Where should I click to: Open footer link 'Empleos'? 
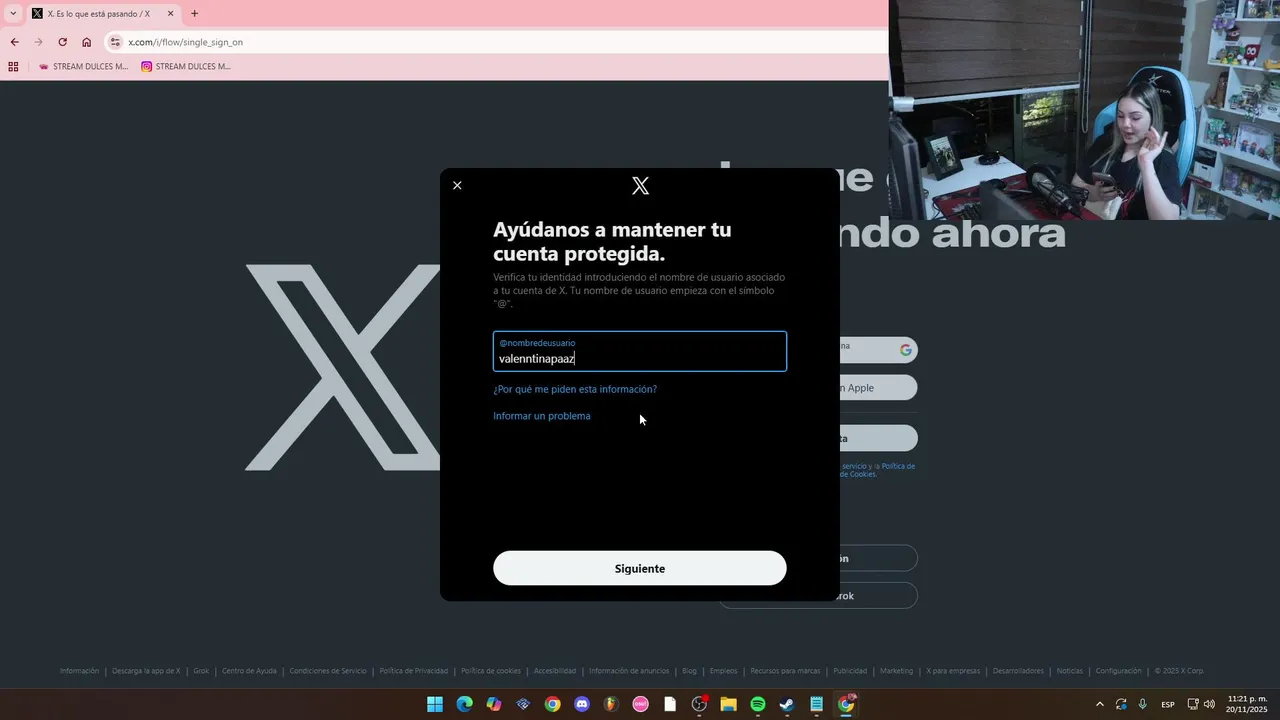[724, 671]
